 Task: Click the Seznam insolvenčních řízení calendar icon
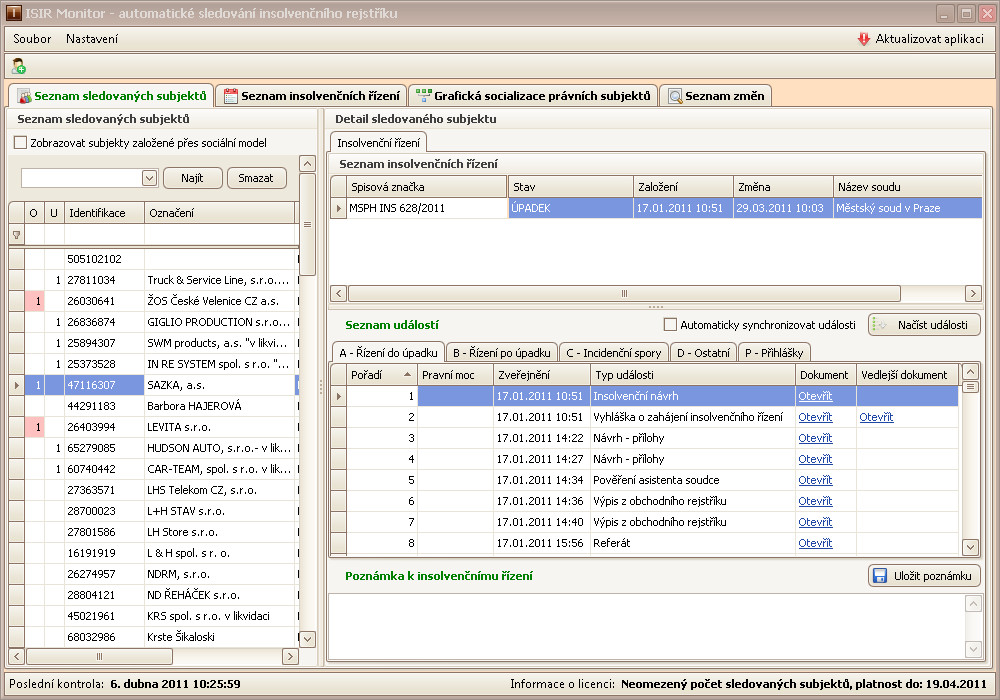point(231,96)
